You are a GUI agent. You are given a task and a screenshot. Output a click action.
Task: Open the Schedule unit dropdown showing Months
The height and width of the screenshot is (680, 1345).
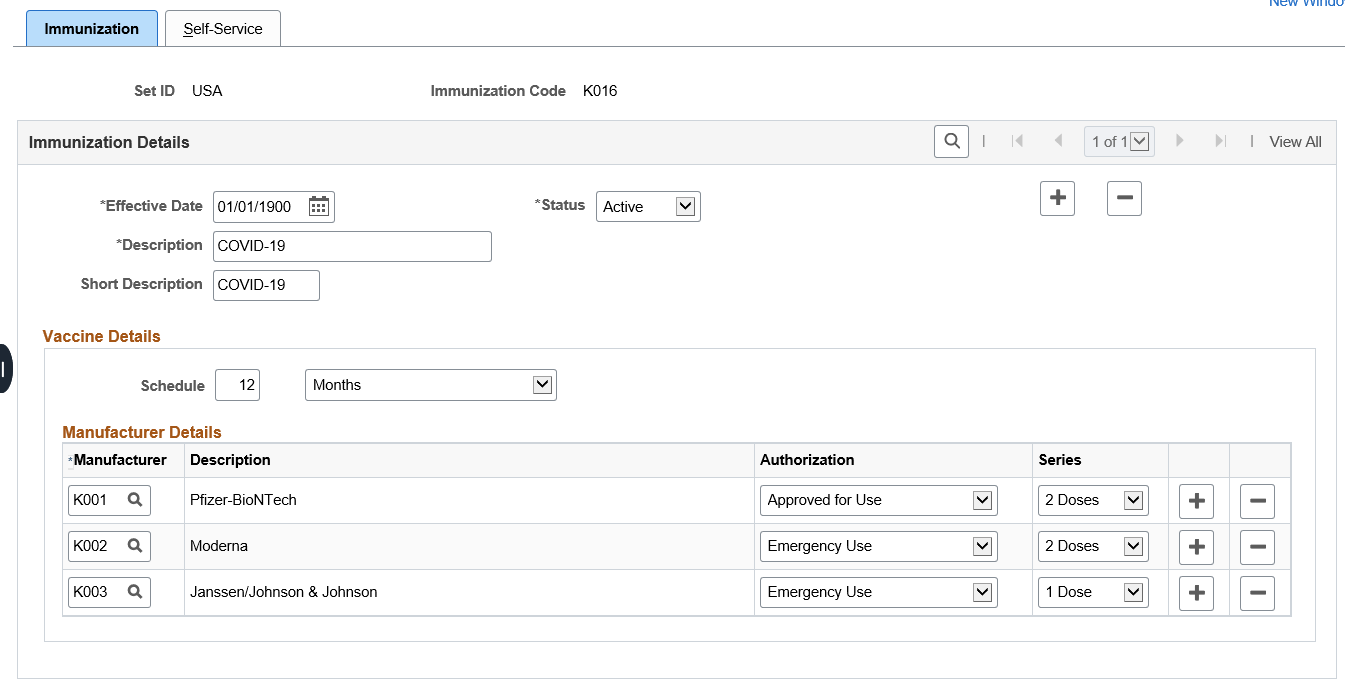[430, 385]
